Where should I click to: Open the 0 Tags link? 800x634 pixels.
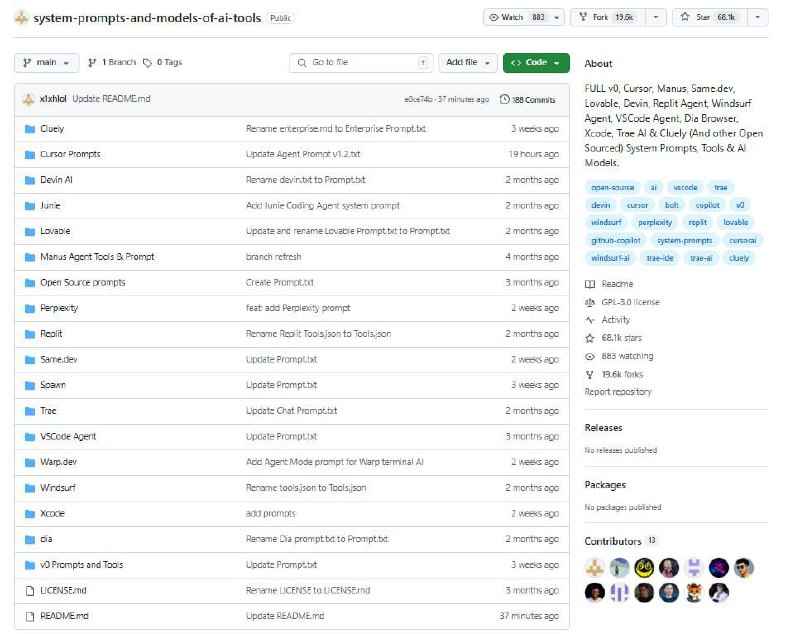tap(163, 63)
